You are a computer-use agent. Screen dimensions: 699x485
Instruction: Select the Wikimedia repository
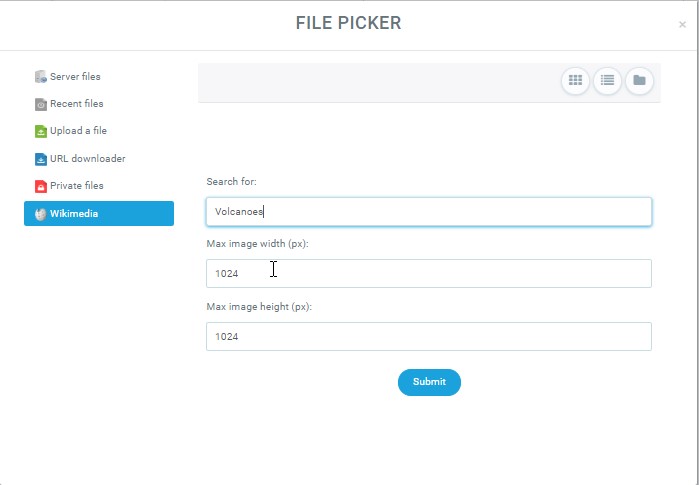tap(99, 213)
